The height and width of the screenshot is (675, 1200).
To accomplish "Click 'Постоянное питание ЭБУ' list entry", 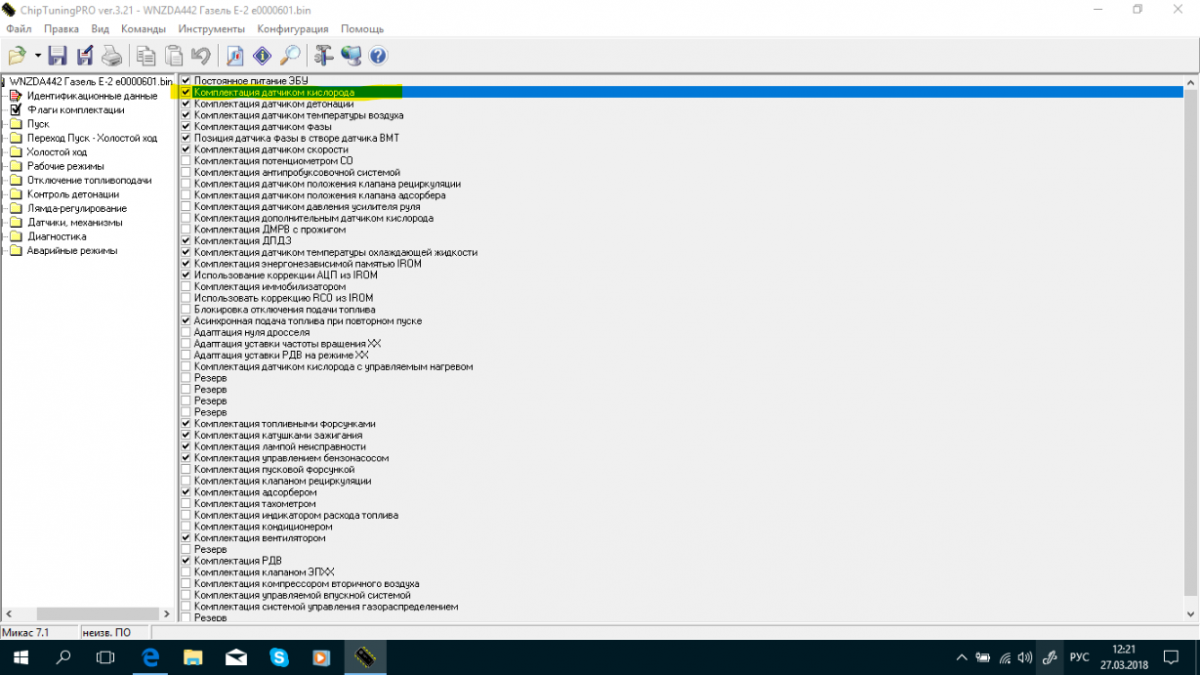I will [x=251, y=80].
